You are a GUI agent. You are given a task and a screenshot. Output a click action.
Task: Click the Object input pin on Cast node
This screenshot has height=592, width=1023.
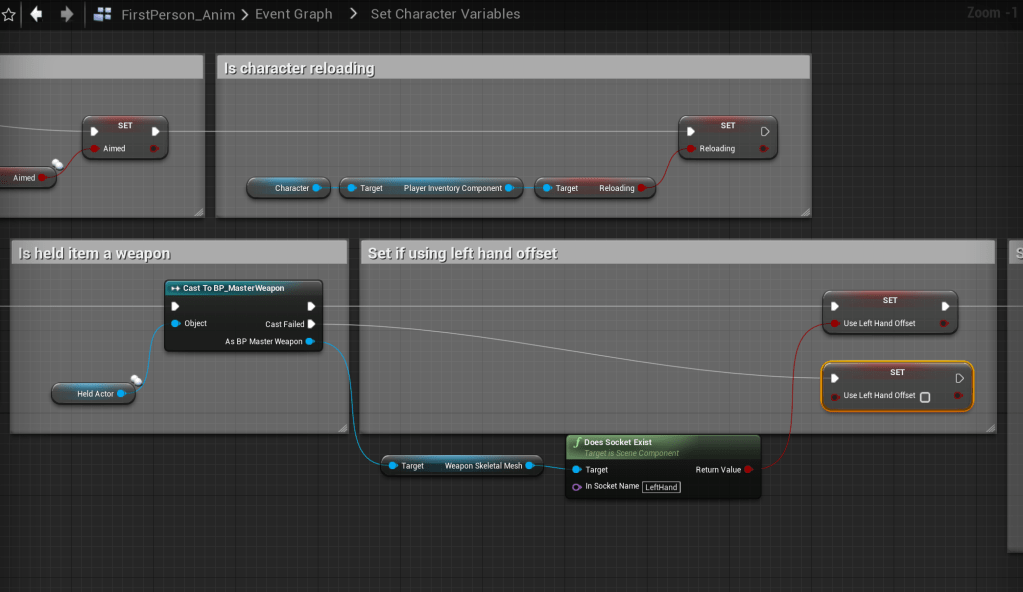(176, 324)
